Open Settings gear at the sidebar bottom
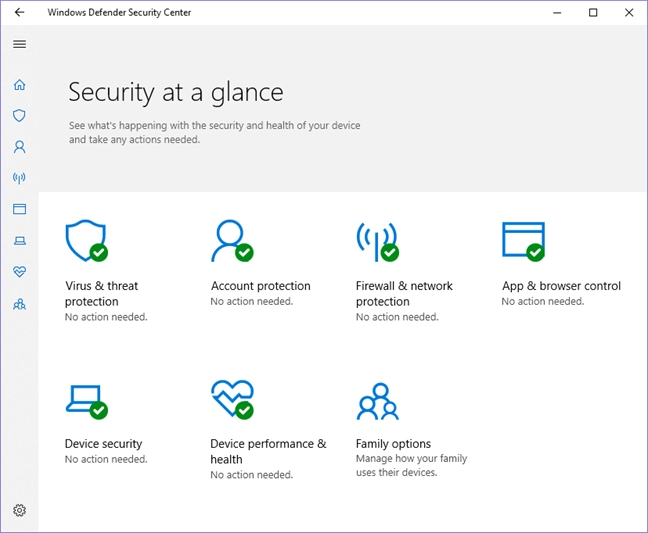Image resolution: width=648 pixels, height=533 pixels. pos(19,510)
